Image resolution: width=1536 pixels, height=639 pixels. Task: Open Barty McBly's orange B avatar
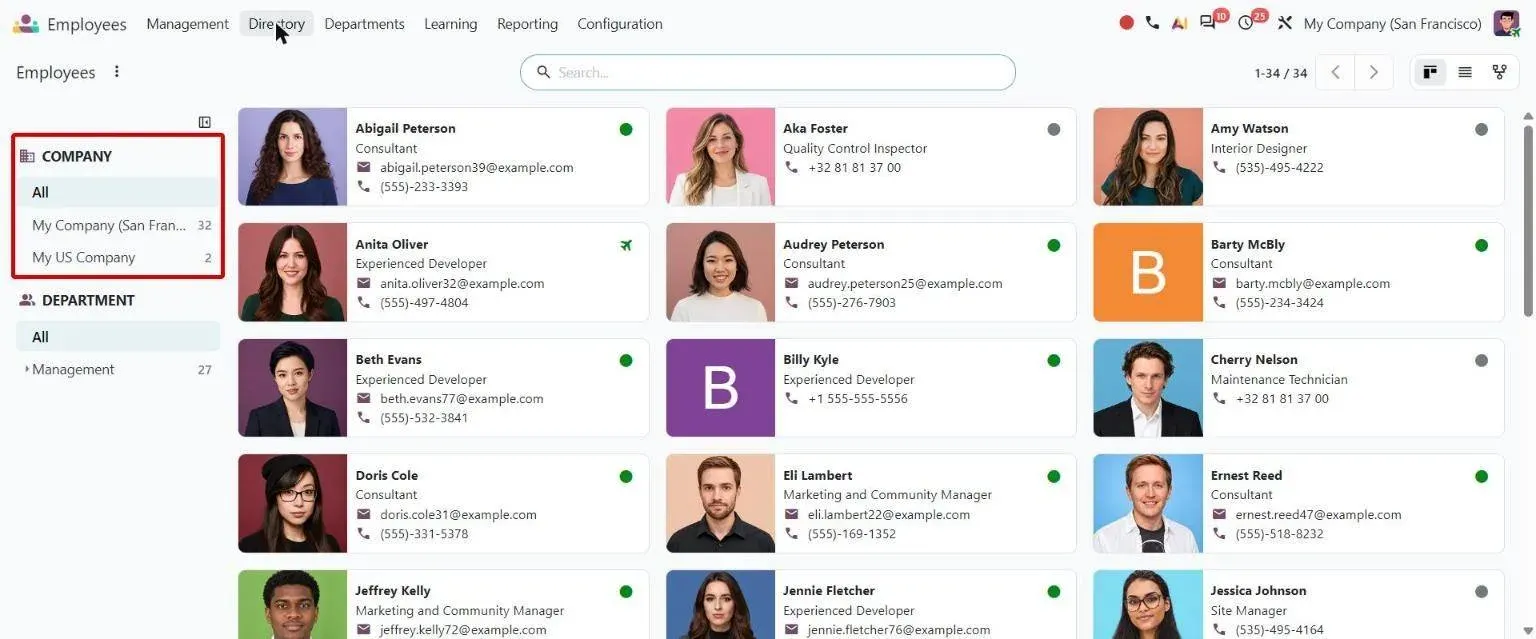click(x=1148, y=272)
